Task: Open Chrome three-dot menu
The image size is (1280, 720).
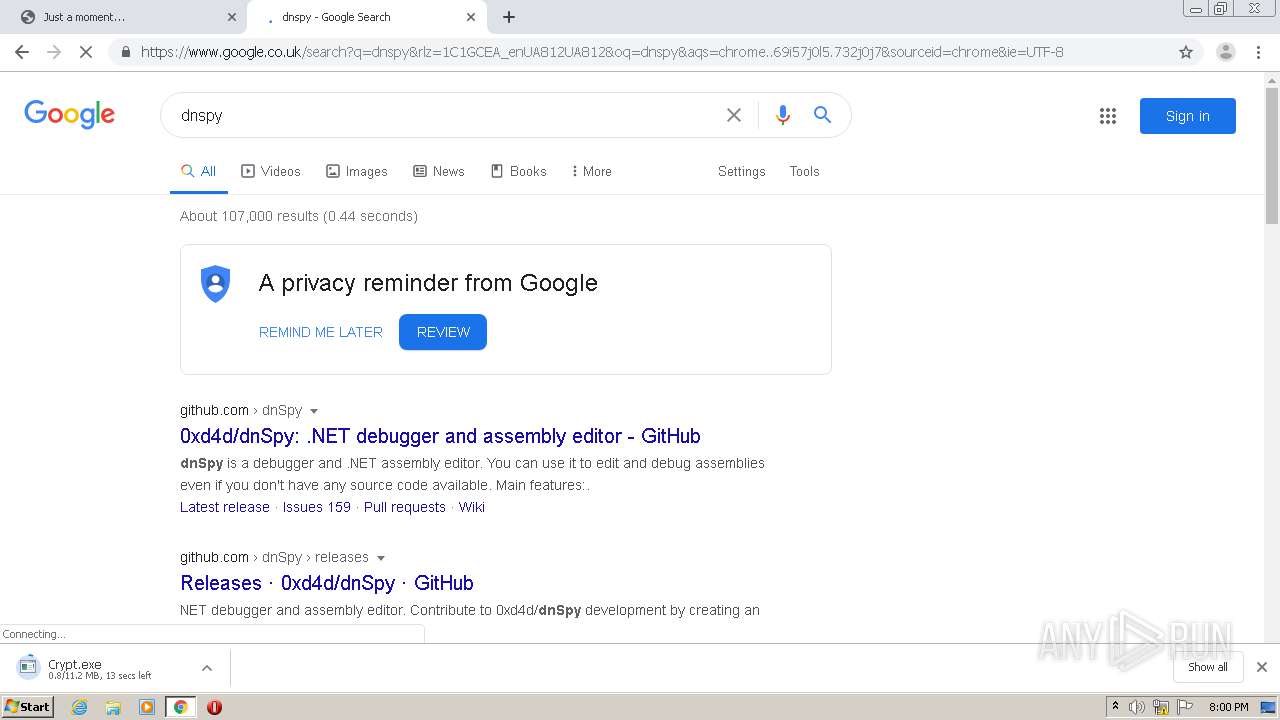Action: [1259, 52]
